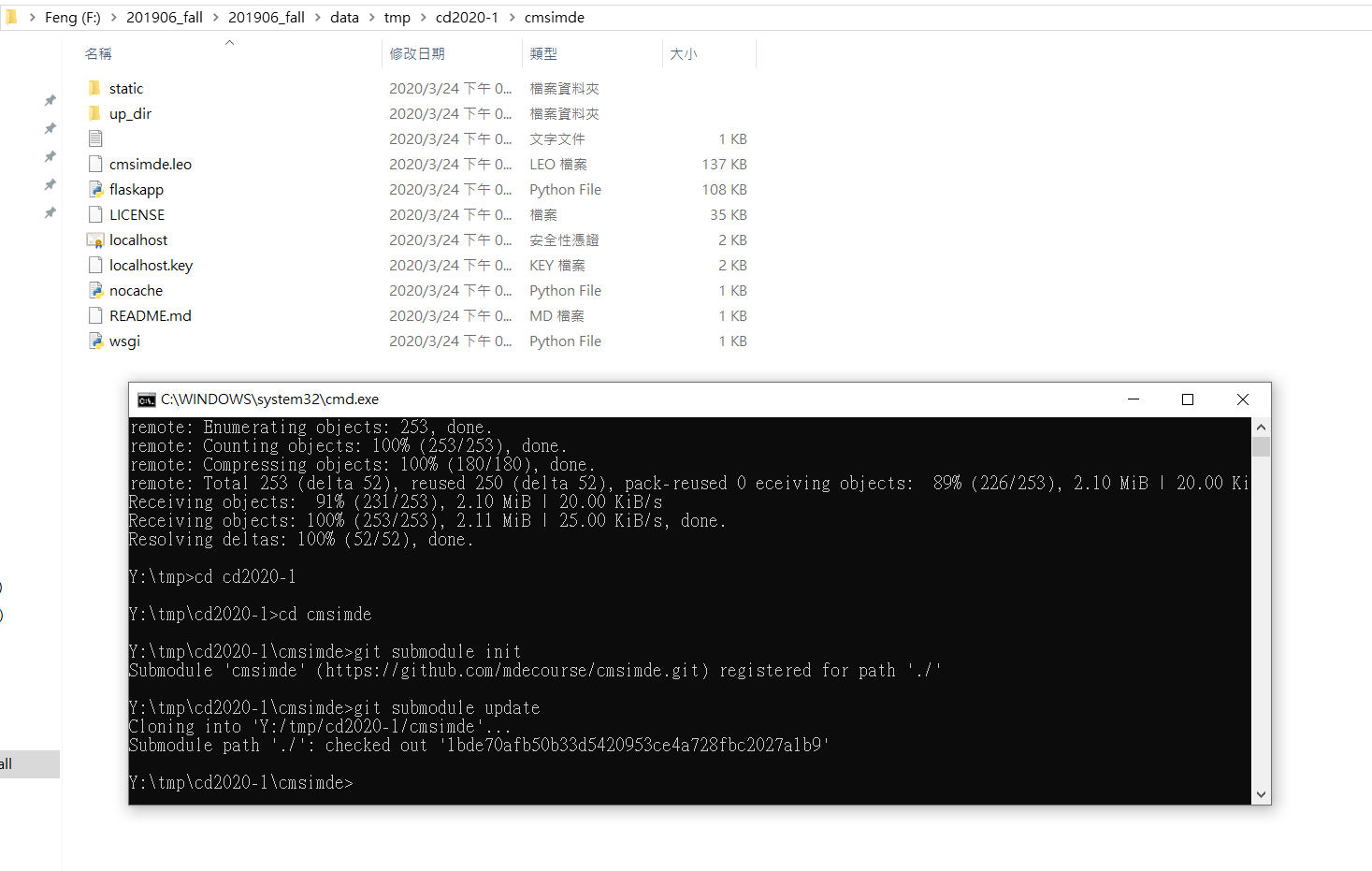Select the README.md file icon
1372x871 pixels.
coord(95,315)
